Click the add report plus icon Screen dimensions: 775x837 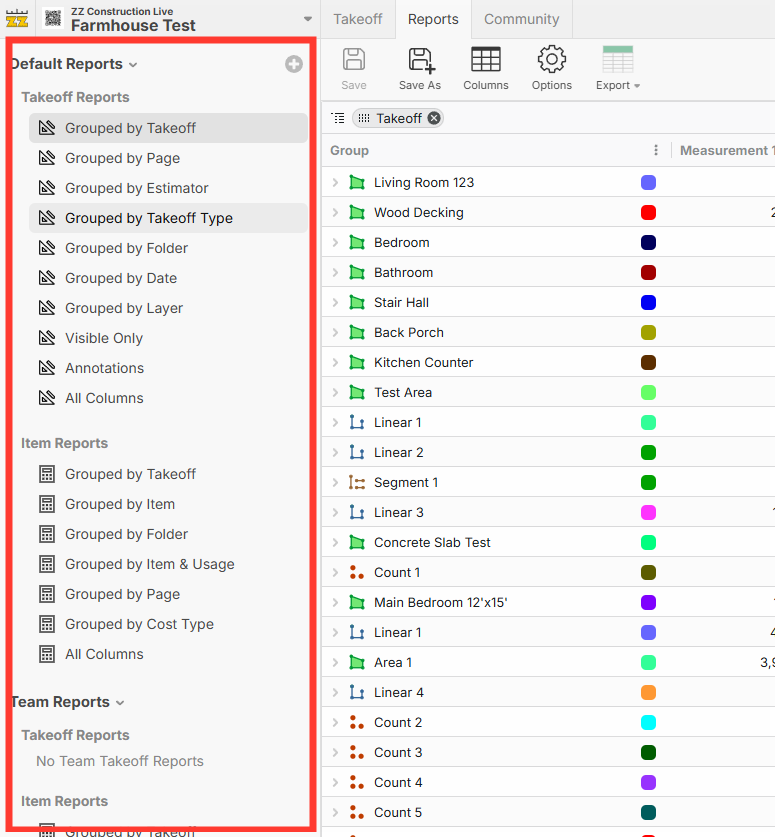tap(294, 64)
